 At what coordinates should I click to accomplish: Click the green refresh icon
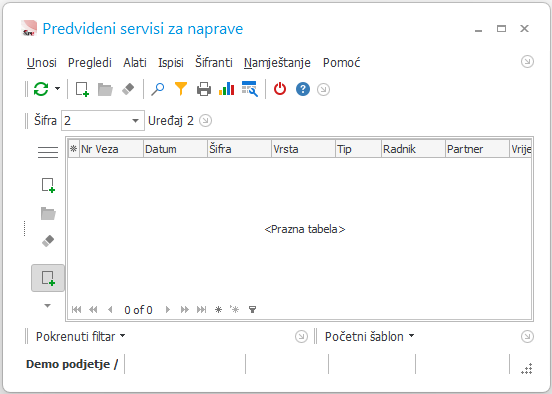[x=41, y=89]
